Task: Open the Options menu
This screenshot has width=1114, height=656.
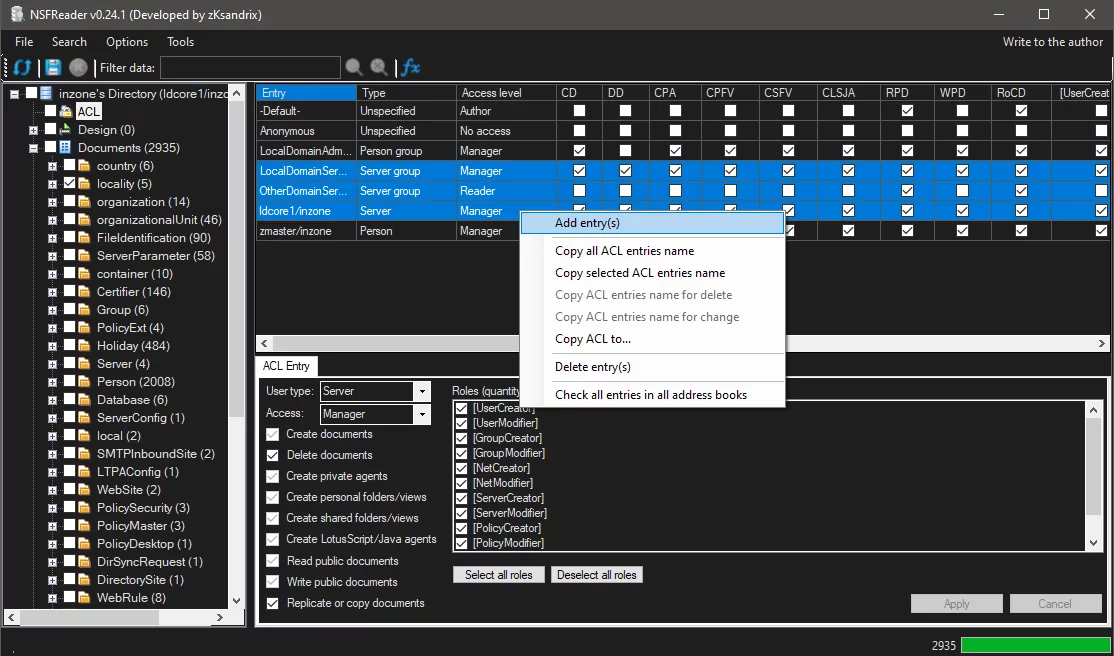Action: [127, 42]
